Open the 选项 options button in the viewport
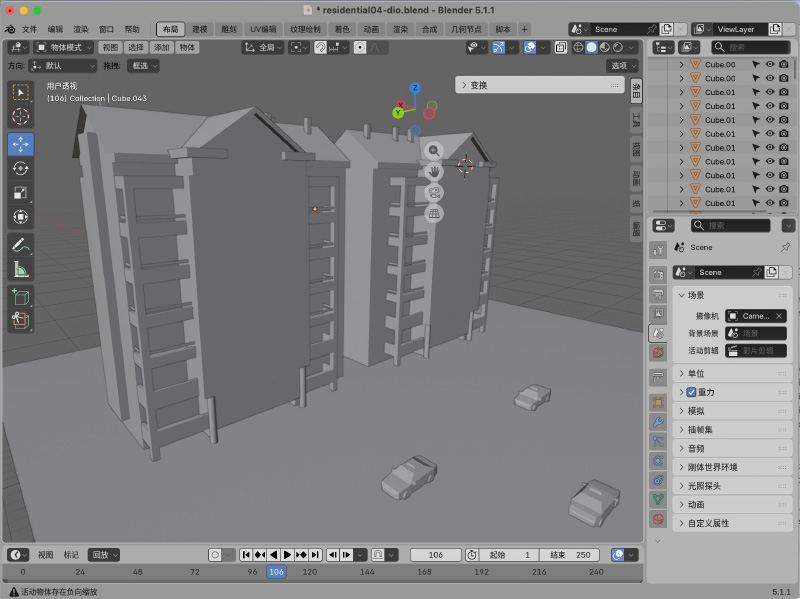This screenshot has width=800, height=599. pos(622,65)
